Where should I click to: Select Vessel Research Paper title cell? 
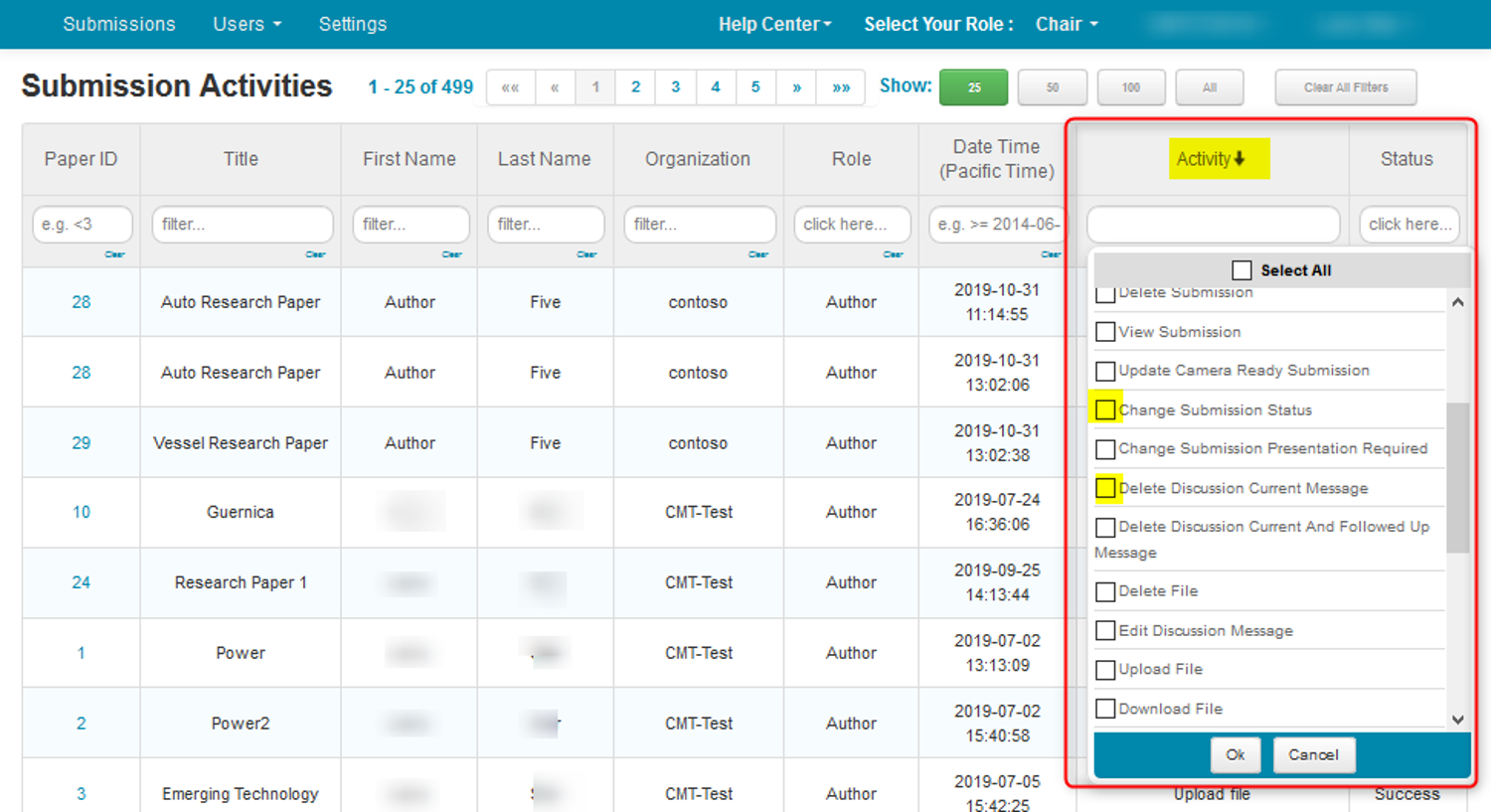pyautogui.click(x=241, y=443)
